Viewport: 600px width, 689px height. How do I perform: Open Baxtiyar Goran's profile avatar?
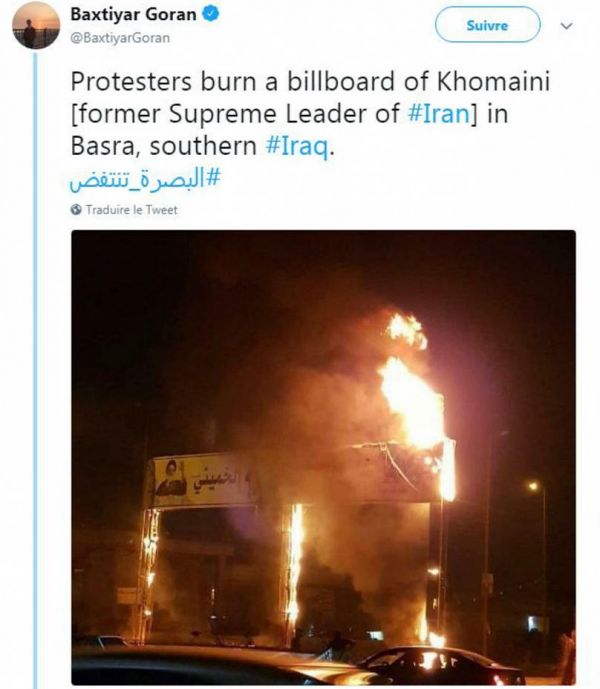(x=36, y=25)
